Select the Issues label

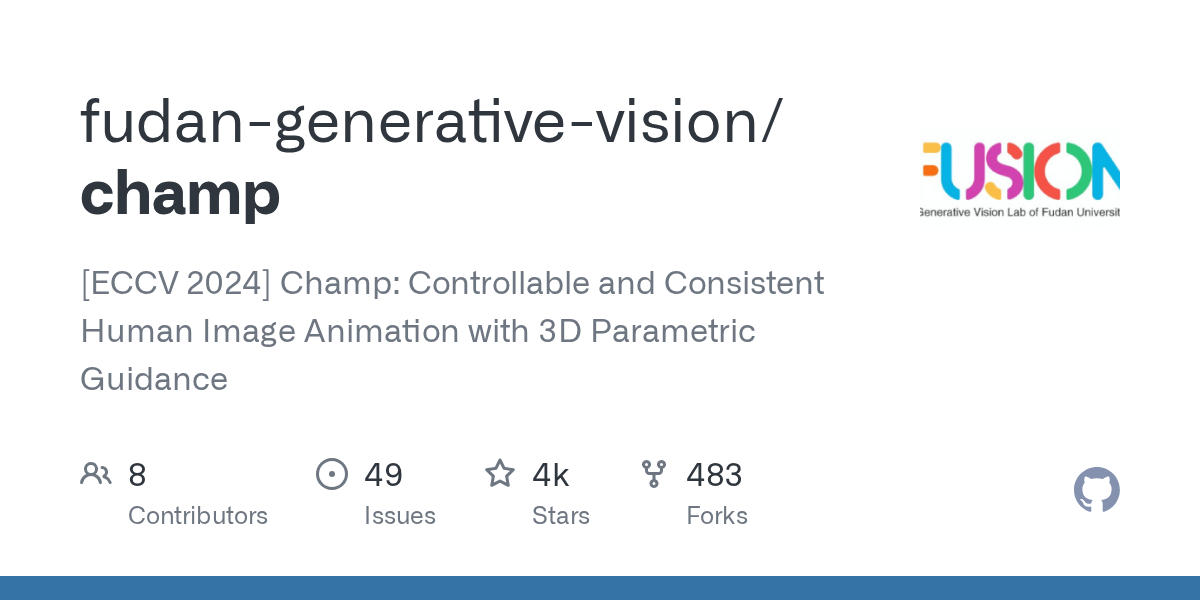pos(400,516)
